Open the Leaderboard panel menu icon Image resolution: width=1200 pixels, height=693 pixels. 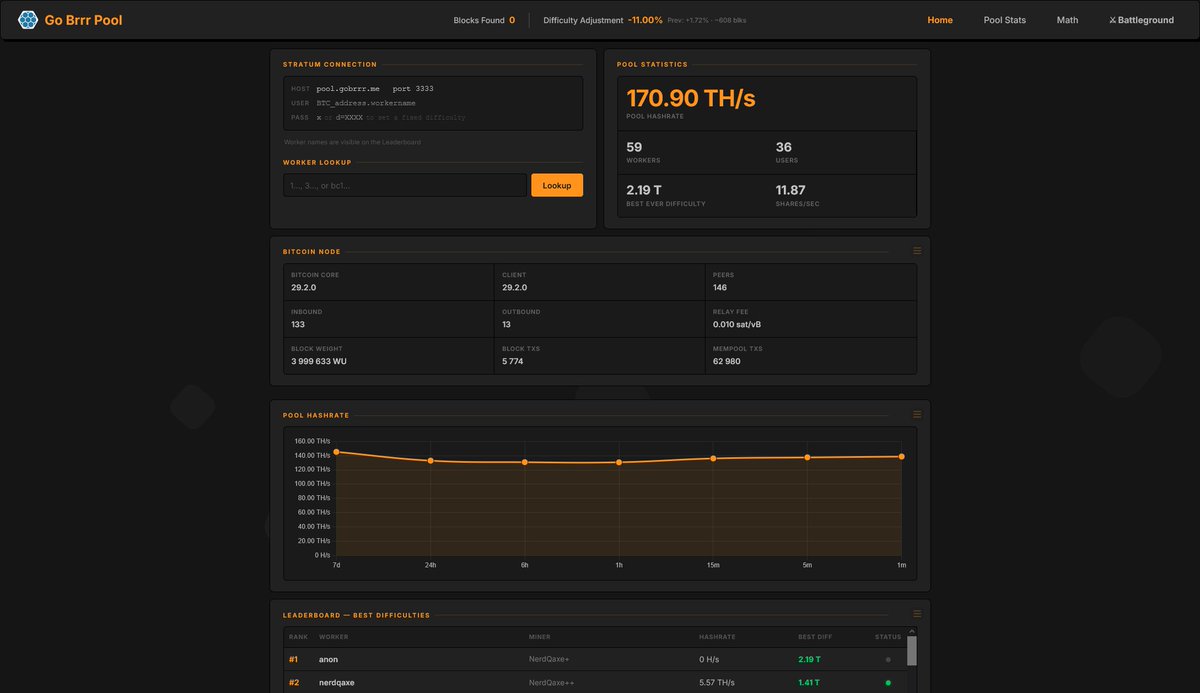[917, 614]
